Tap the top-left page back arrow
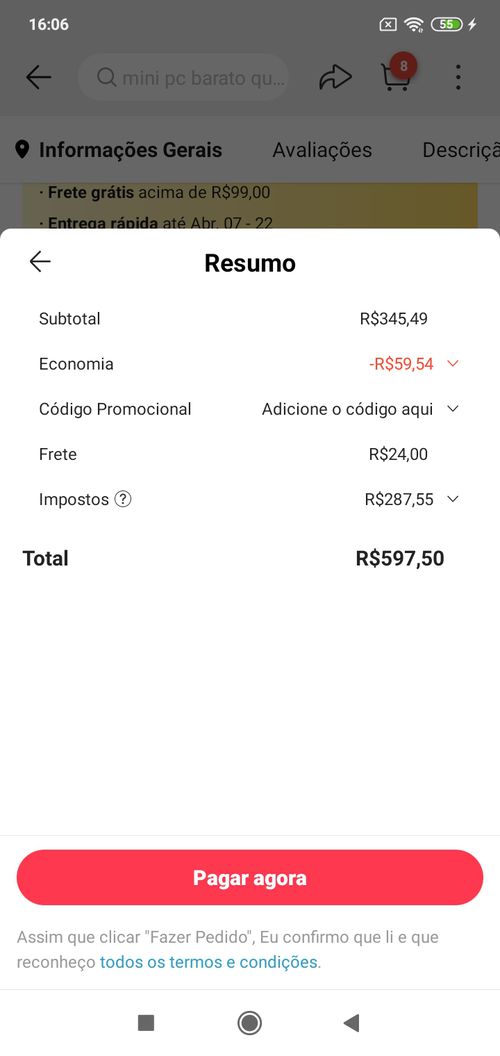Viewport: 500px width, 1056px height. pos(38,77)
